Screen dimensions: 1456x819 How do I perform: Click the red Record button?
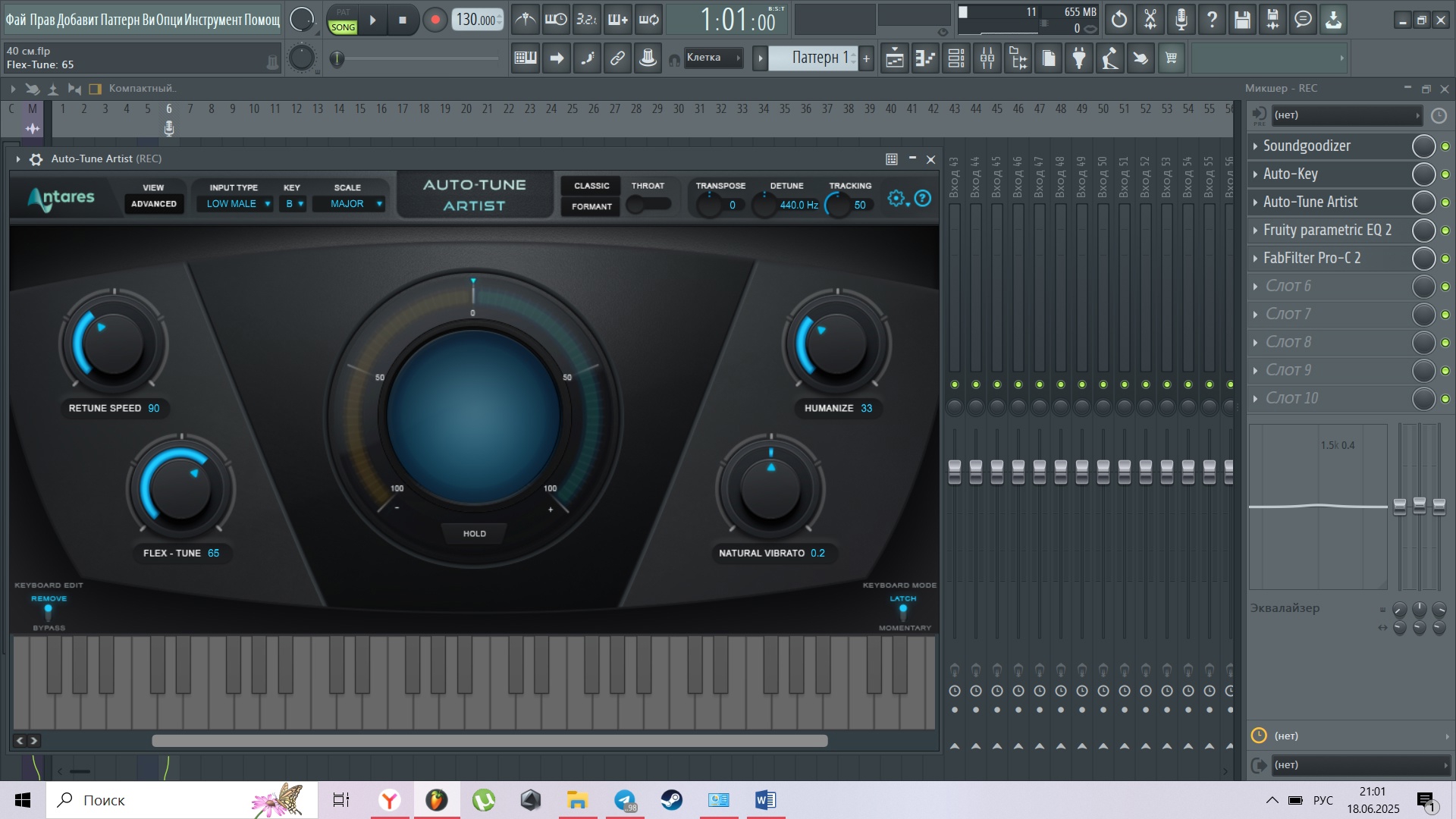(435, 20)
